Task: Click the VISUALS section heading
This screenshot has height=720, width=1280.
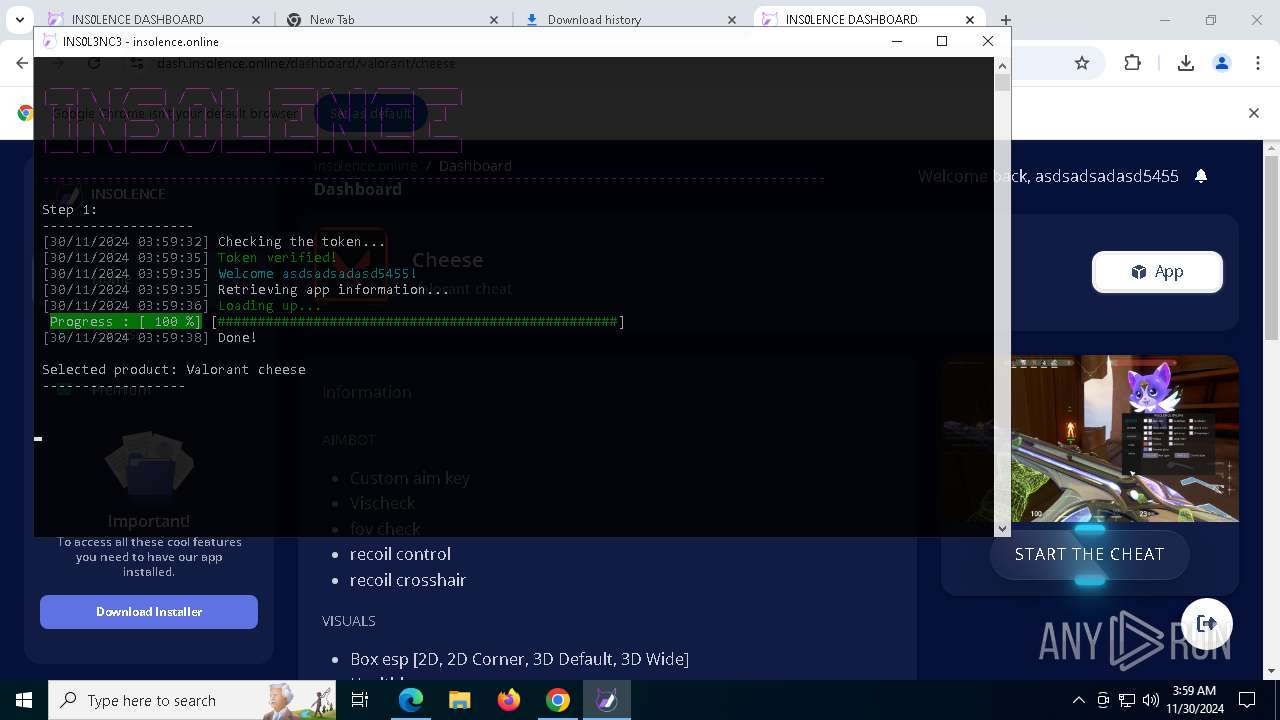Action: [349, 621]
